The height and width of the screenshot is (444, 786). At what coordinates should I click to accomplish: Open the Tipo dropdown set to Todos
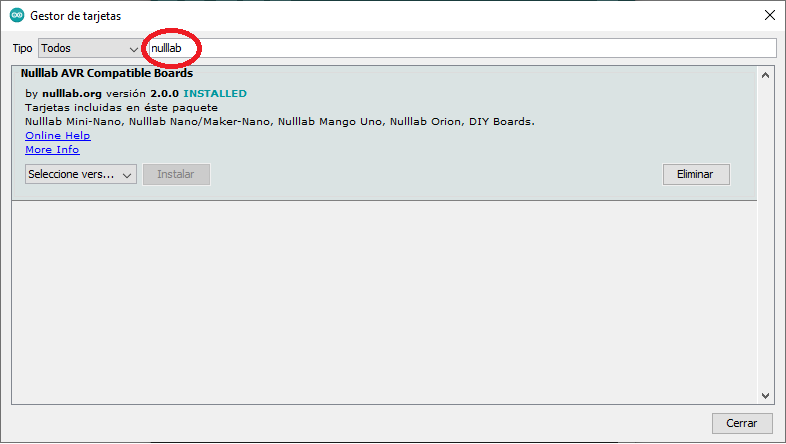[x=89, y=49]
